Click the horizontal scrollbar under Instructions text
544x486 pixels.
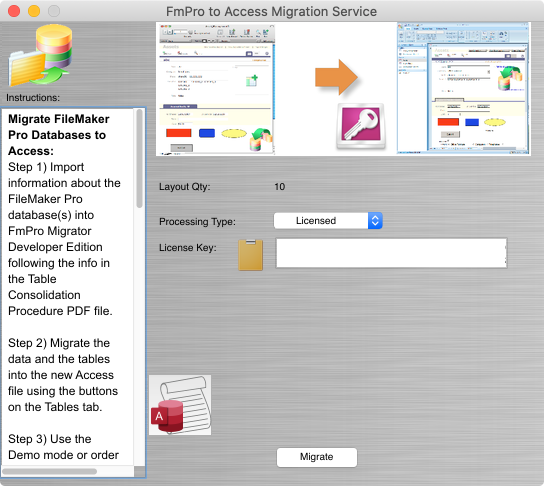[50, 471]
